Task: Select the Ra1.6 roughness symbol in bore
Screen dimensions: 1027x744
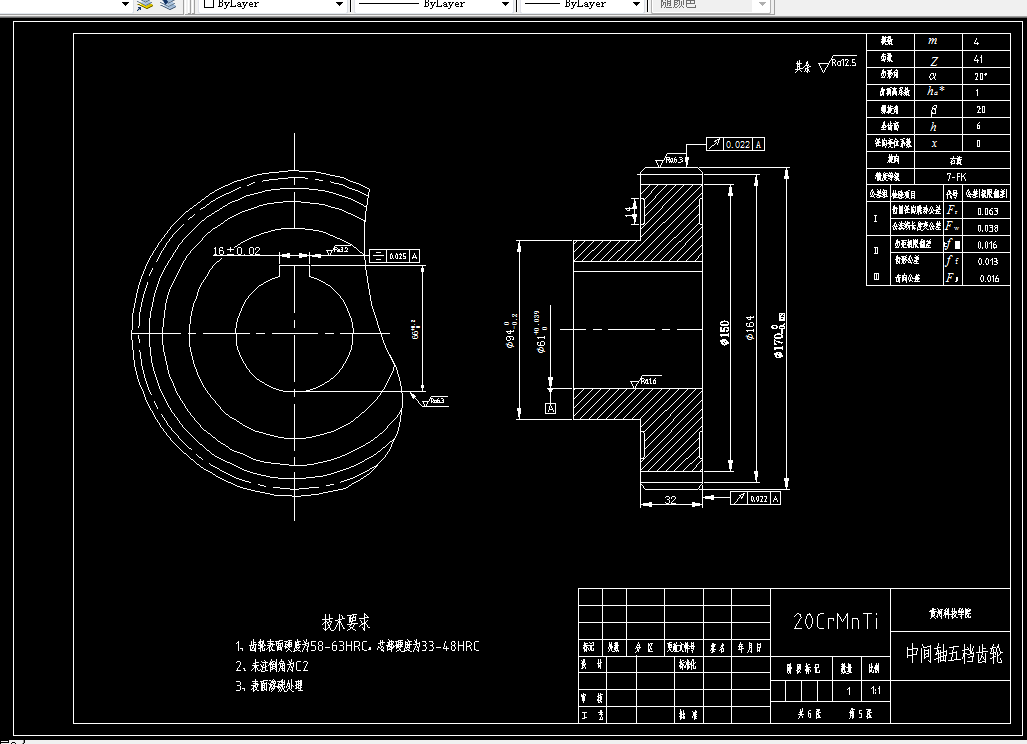Action: 644,382
